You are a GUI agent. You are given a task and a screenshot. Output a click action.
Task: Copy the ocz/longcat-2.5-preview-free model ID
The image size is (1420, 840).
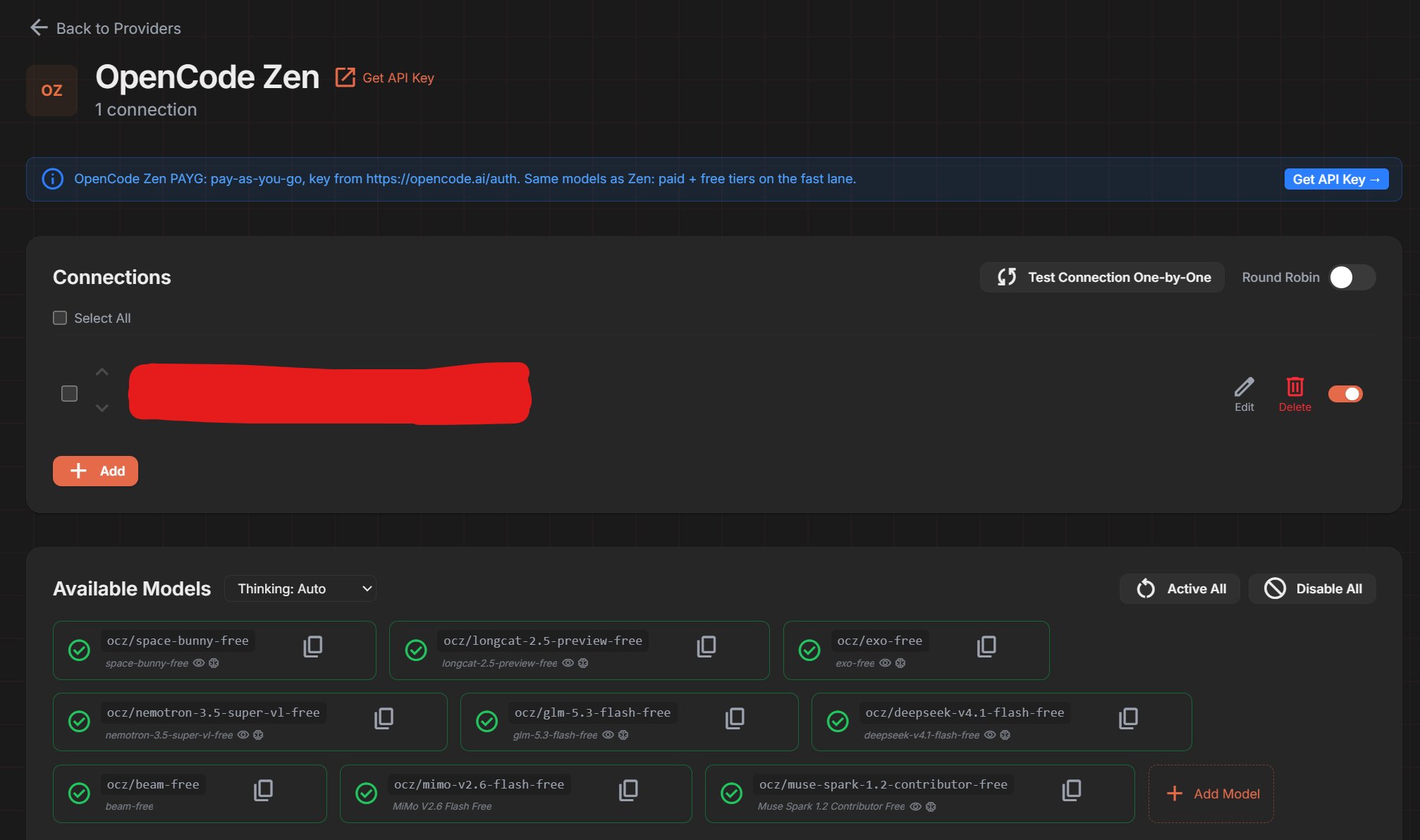(706, 646)
